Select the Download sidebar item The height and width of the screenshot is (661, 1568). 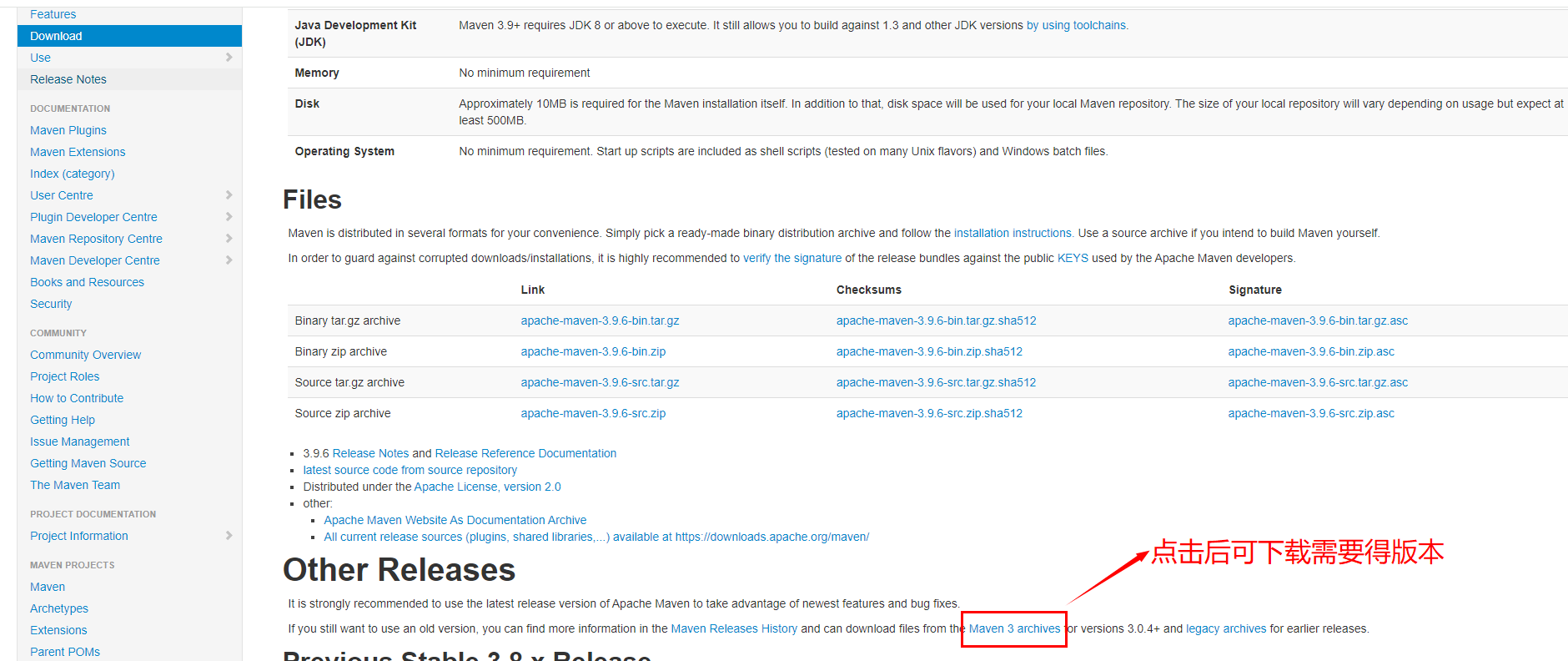[129, 36]
